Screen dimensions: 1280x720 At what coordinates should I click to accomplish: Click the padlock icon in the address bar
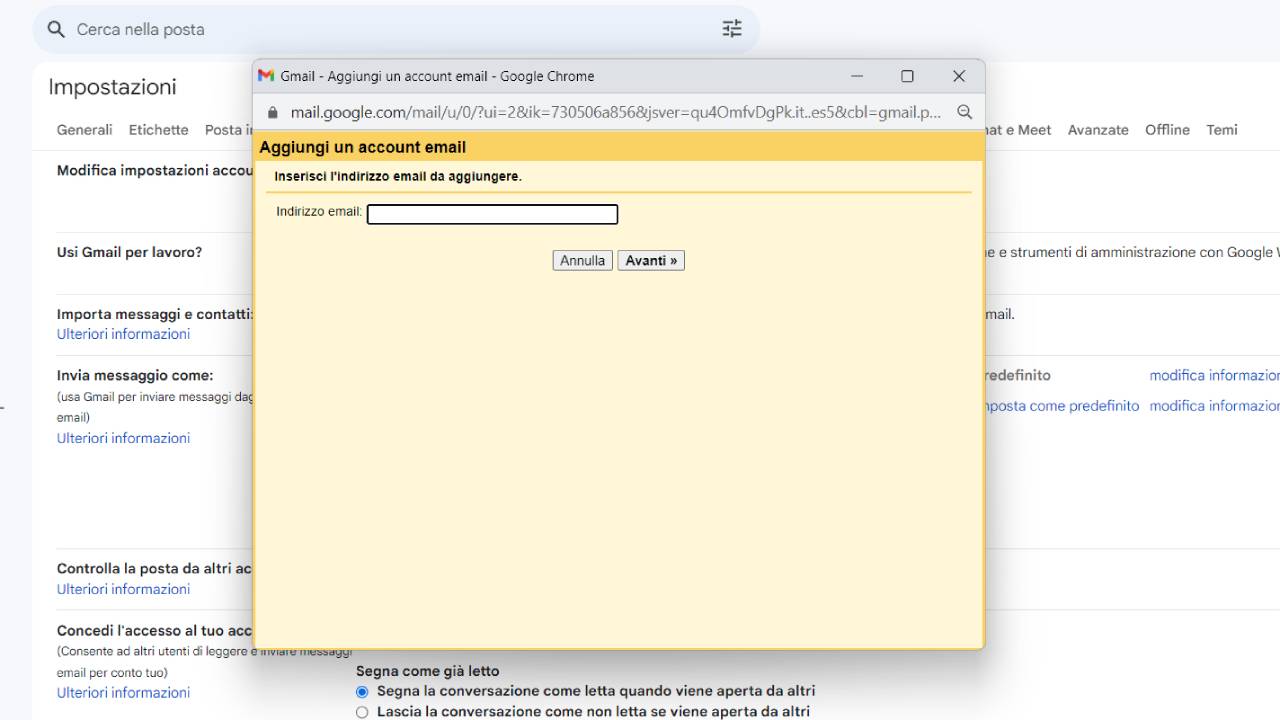click(x=271, y=112)
